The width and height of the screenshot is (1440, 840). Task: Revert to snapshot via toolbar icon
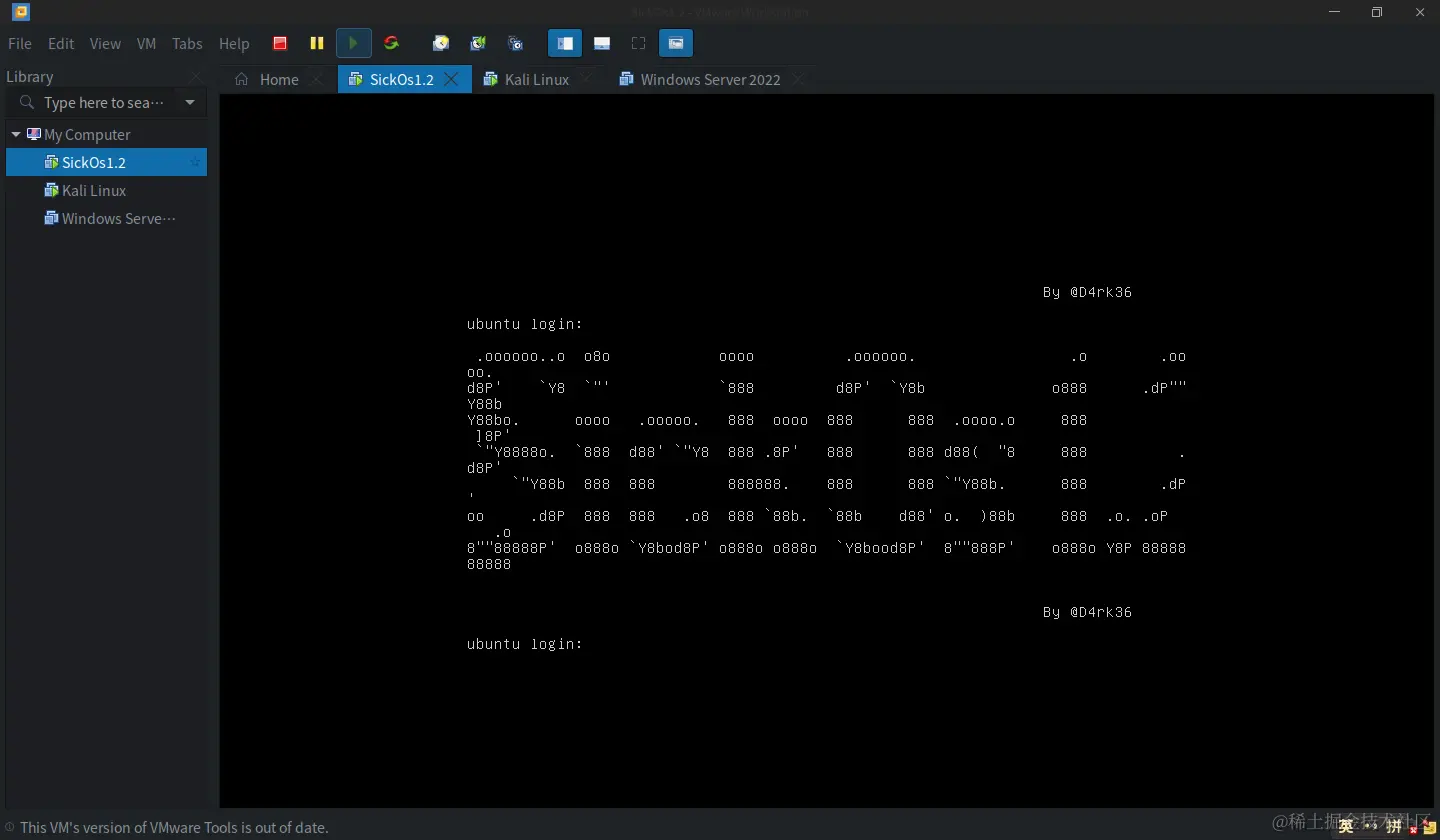478,43
